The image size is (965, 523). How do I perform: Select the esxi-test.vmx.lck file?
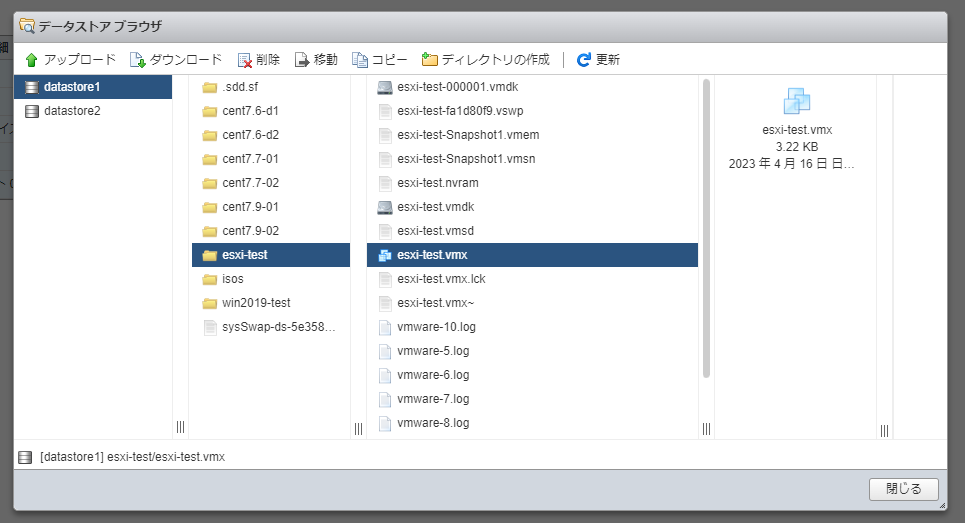tap(532, 279)
